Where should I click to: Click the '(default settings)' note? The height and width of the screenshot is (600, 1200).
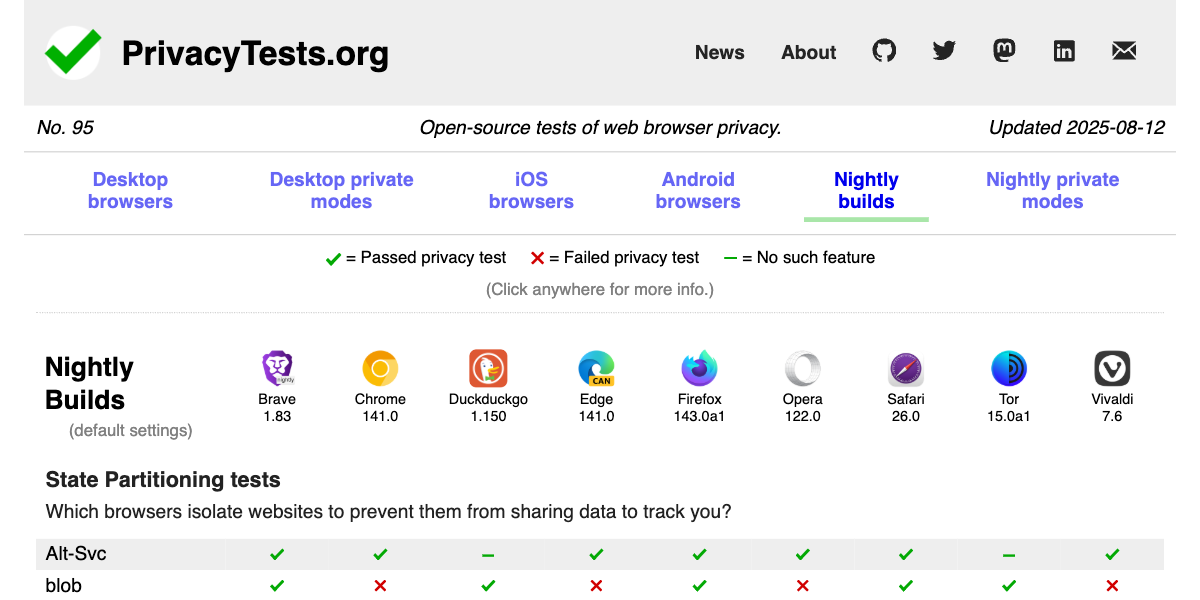(x=131, y=431)
